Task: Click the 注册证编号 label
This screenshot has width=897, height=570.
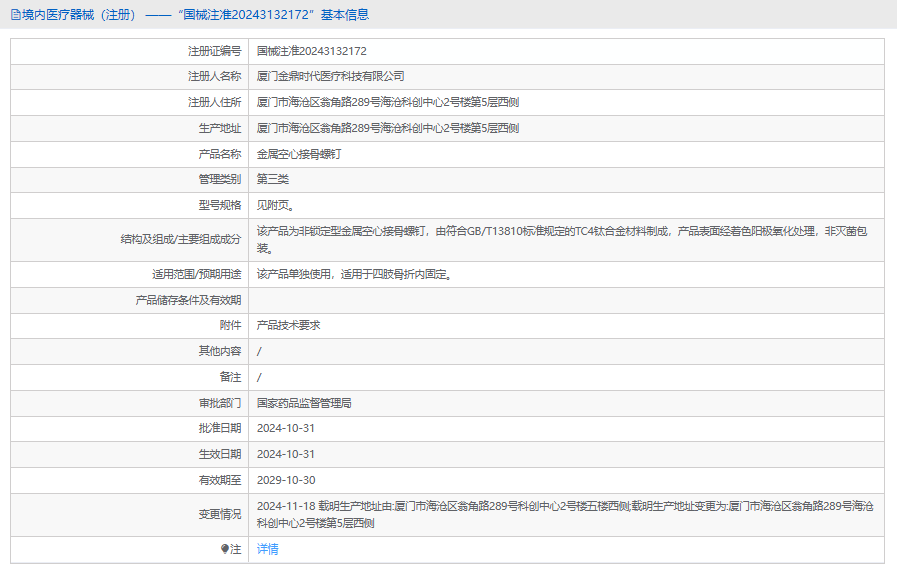Action: (215, 52)
